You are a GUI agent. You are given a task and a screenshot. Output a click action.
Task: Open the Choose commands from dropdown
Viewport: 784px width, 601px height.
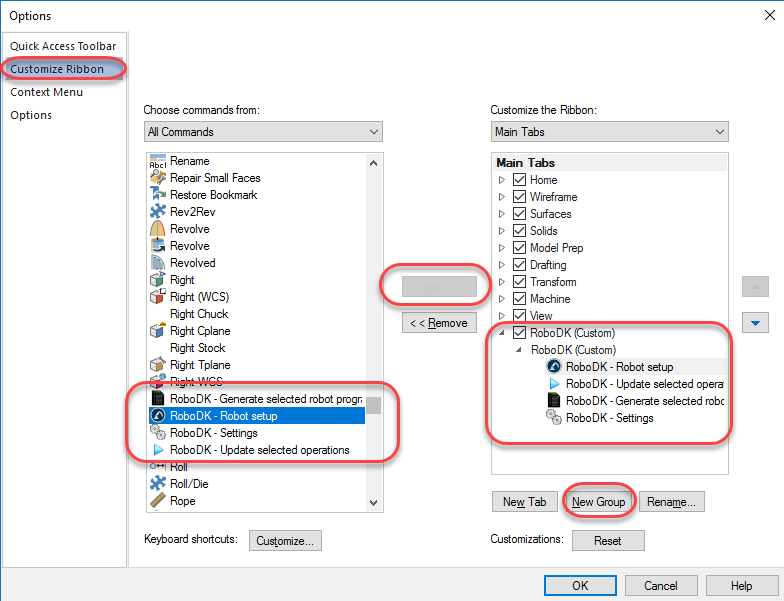[x=263, y=132]
